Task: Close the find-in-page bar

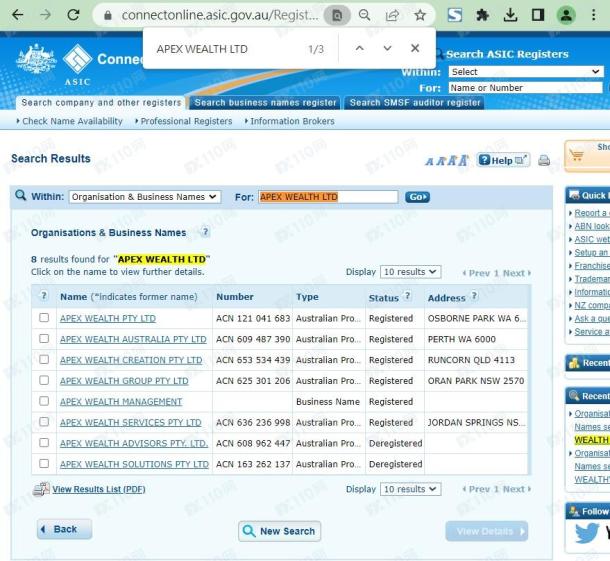Action: (415, 48)
